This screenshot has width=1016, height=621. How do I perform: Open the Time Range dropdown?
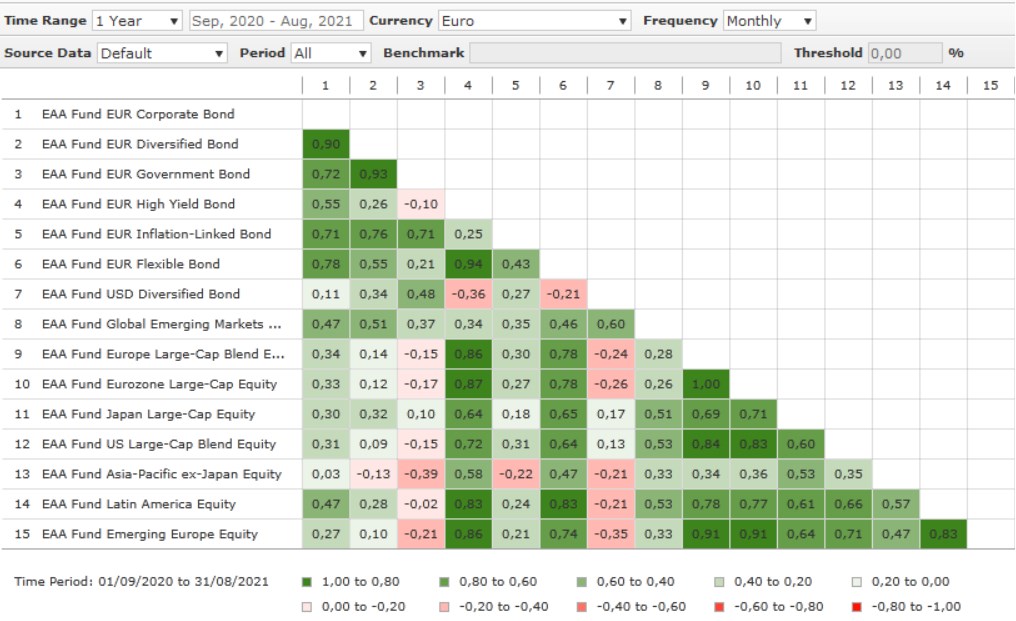[x=137, y=21]
